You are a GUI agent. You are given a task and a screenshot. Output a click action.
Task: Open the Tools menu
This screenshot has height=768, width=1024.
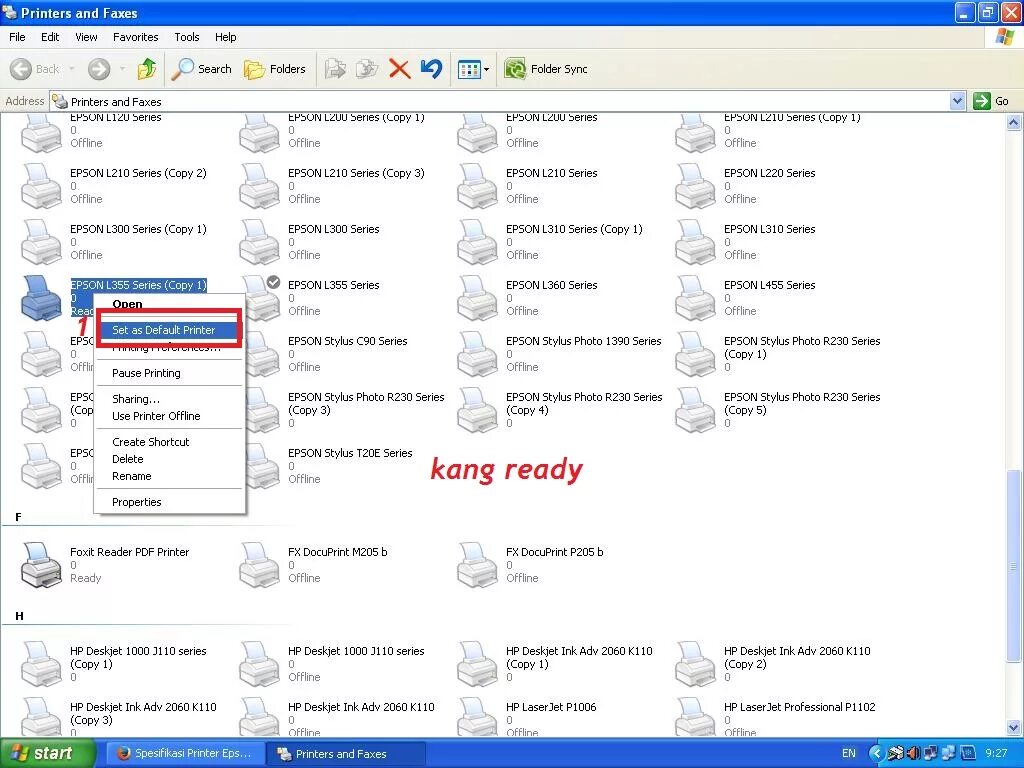pos(187,37)
